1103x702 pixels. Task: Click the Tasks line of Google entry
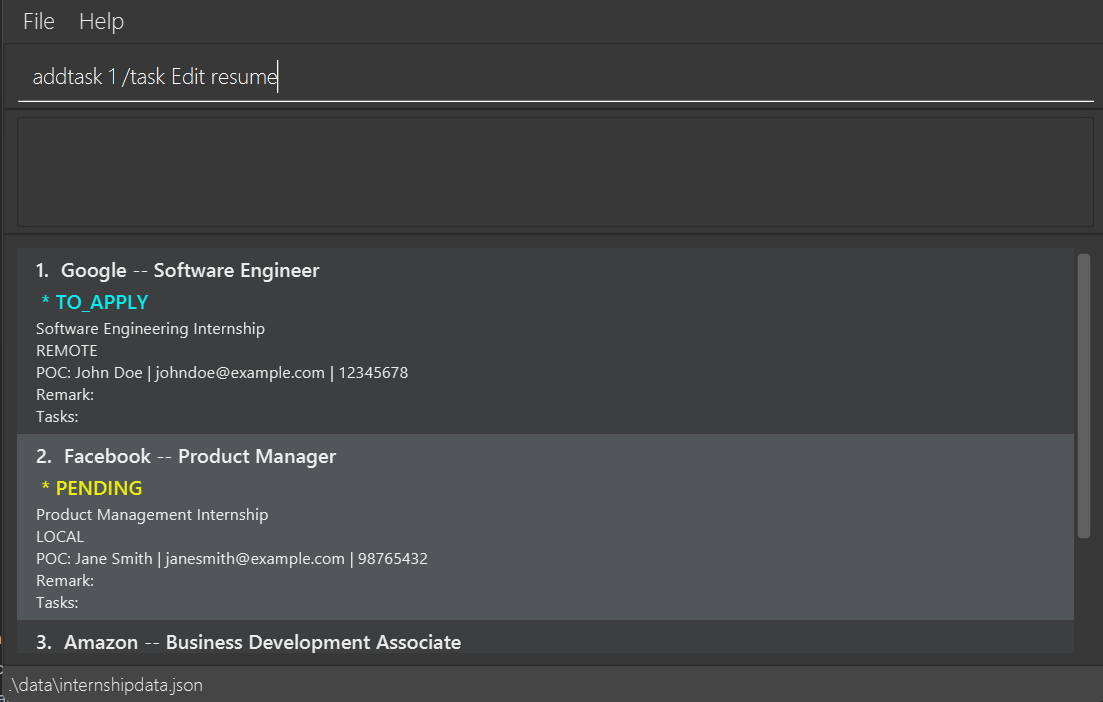(57, 417)
